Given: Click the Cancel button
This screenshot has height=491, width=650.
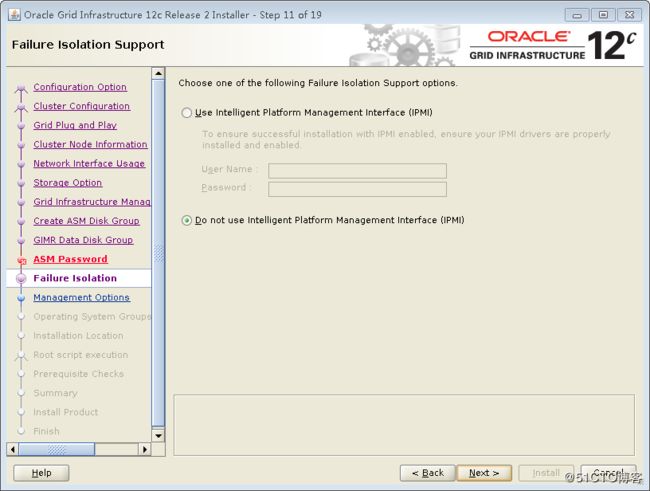Looking at the screenshot, I should 608,473.
